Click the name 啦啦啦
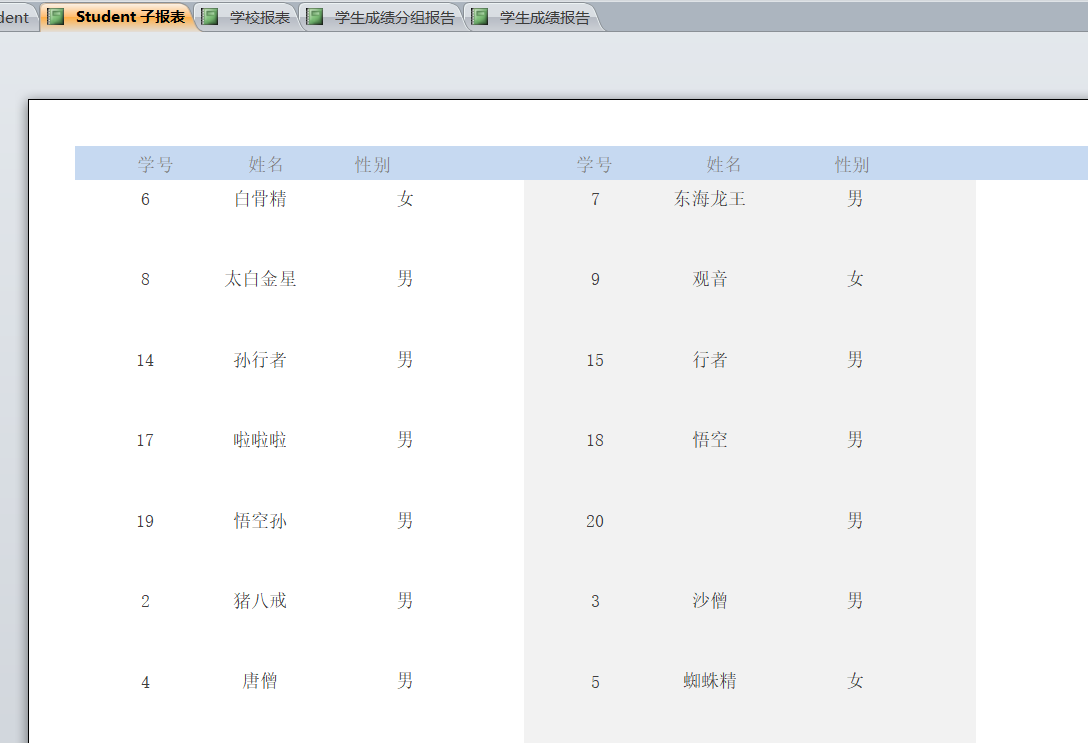1088x743 pixels. [260, 440]
